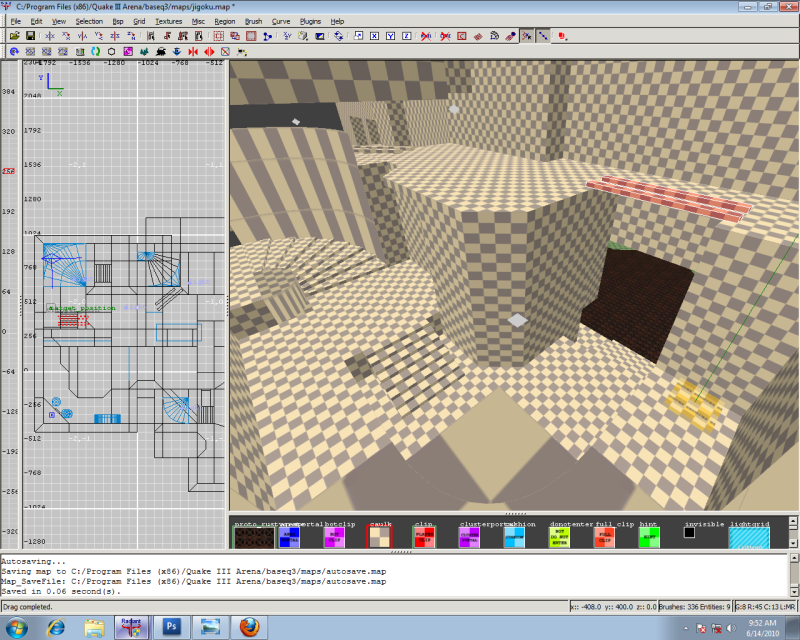Select the hint texture swatch
The height and width of the screenshot is (640, 800).
649,537
